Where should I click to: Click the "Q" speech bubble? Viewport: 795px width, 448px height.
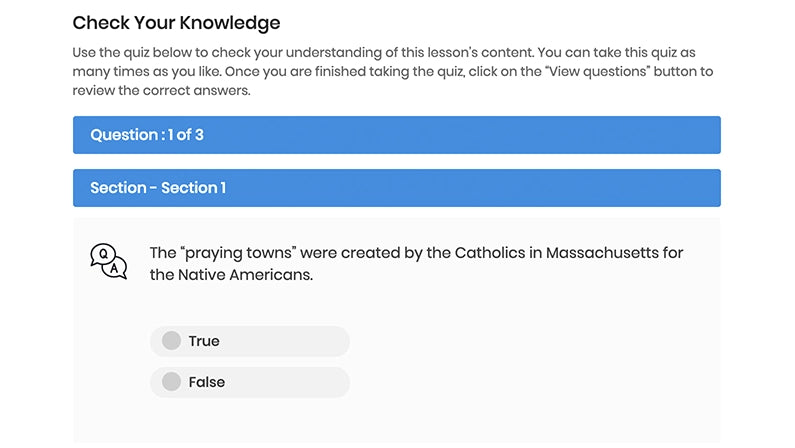tap(102, 254)
